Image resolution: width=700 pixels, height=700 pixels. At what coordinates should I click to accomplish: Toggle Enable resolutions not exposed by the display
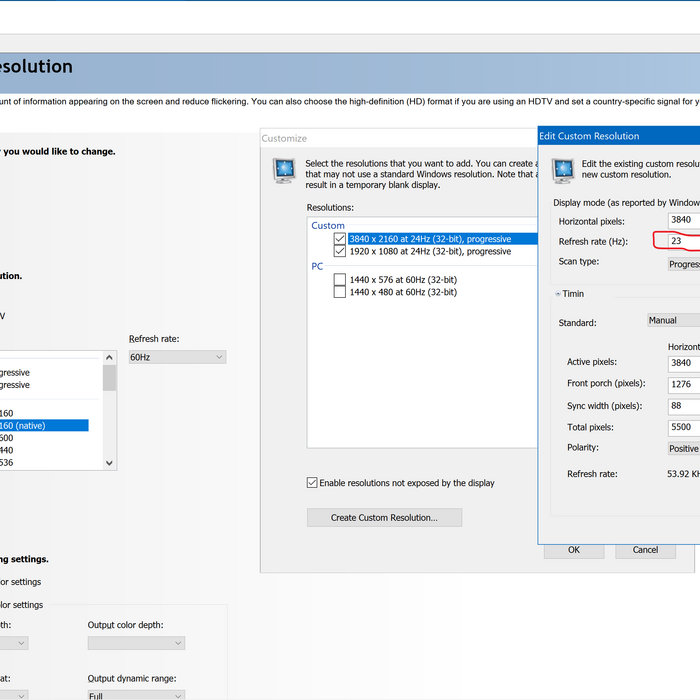pyautogui.click(x=312, y=483)
